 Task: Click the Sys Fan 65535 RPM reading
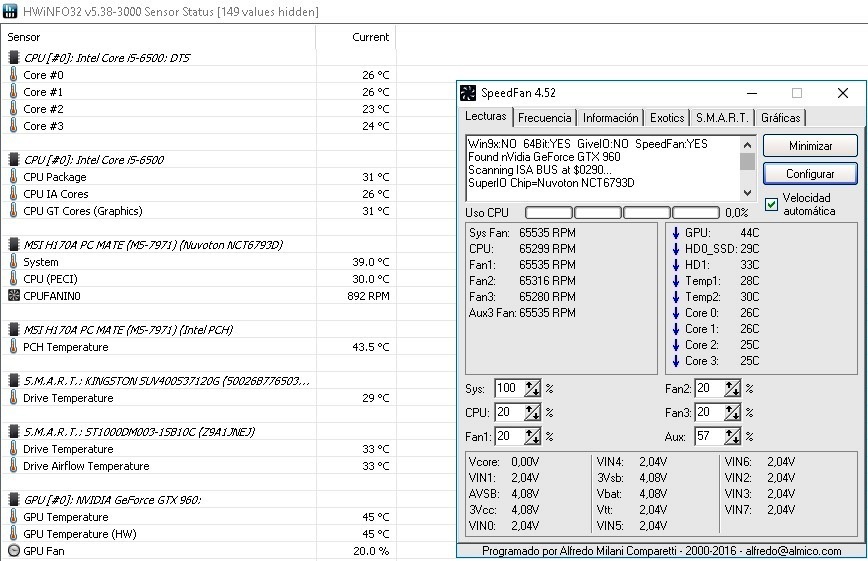[522, 233]
